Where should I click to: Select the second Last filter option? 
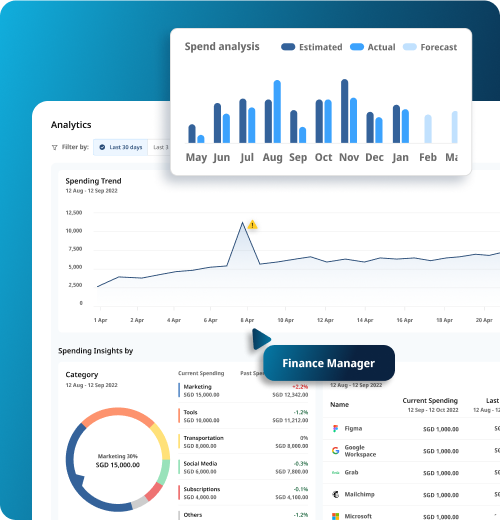159,147
